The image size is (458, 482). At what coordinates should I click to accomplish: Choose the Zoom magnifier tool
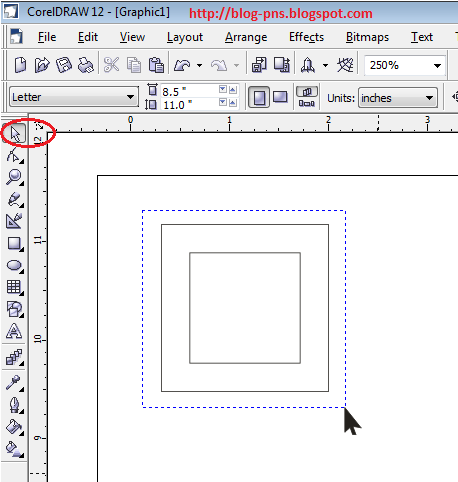14,177
